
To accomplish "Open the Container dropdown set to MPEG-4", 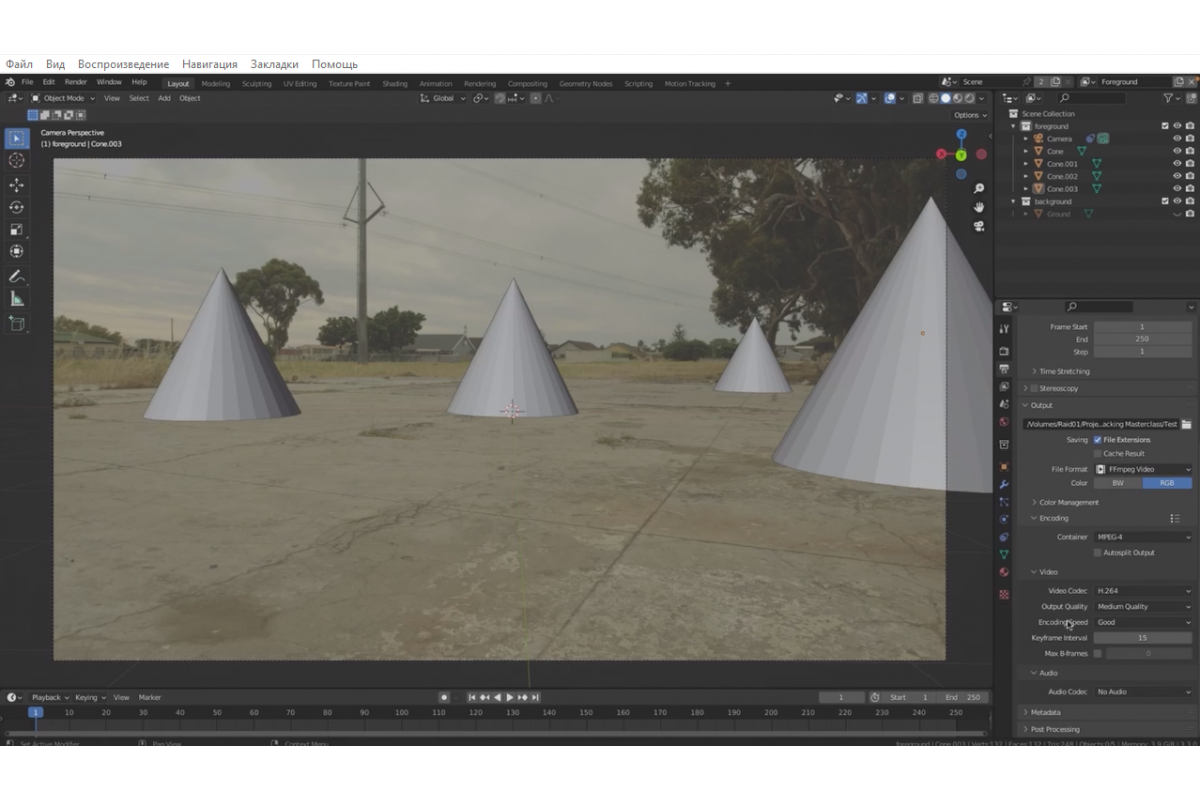I will coord(1143,537).
